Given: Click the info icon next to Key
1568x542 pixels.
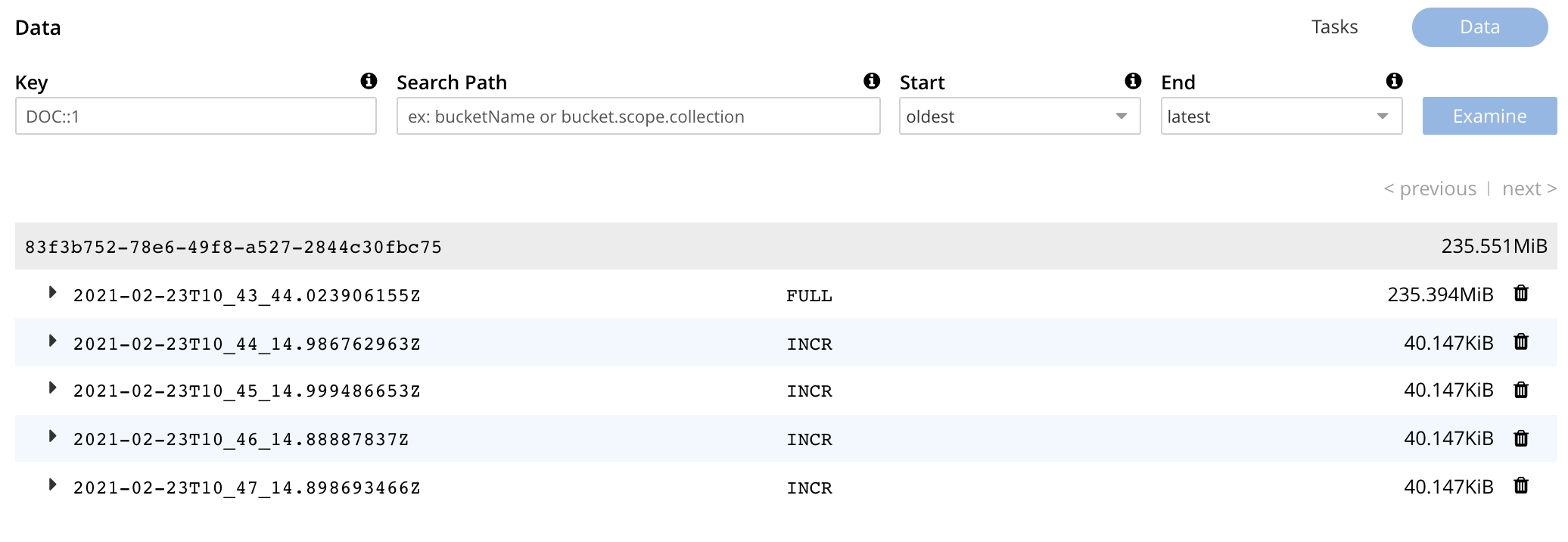Looking at the screenshot, I should [369, 81].
